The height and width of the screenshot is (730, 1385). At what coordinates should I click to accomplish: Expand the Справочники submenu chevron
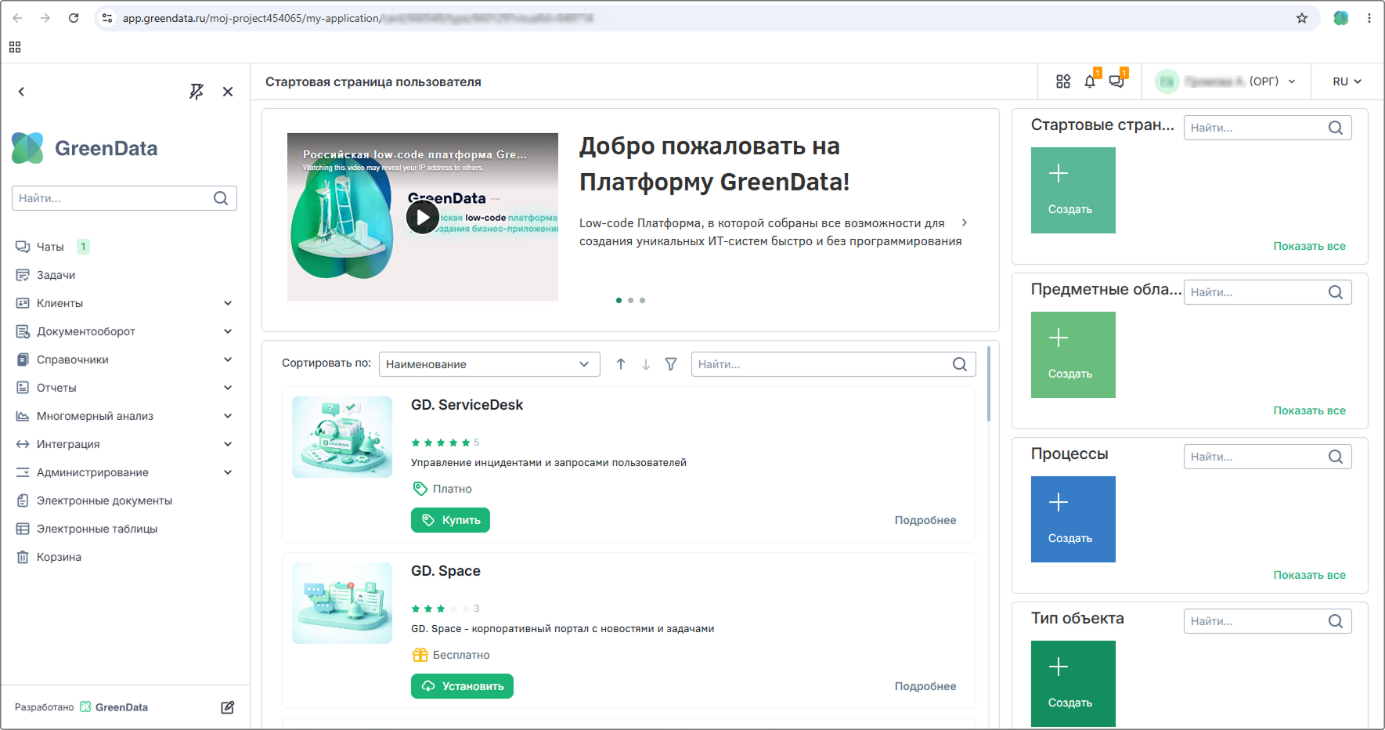(x=228, y=359)
